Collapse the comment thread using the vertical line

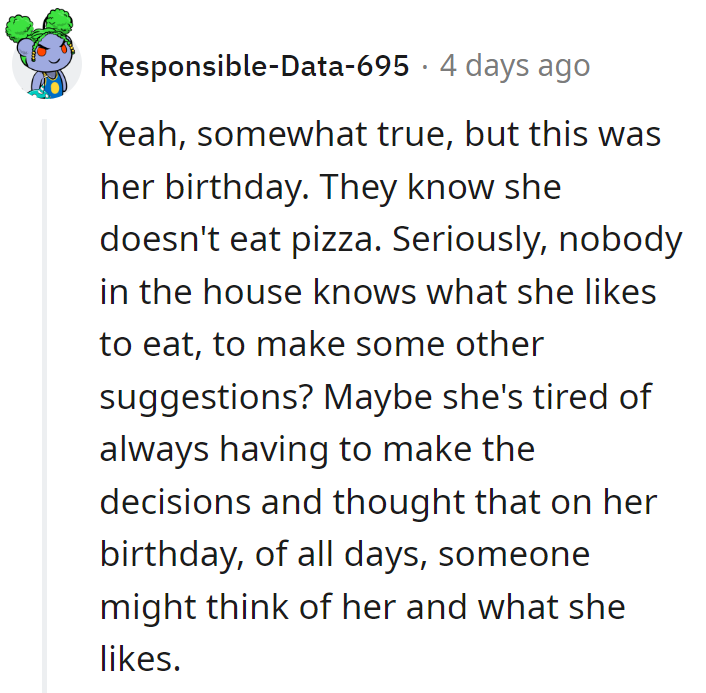42,400
